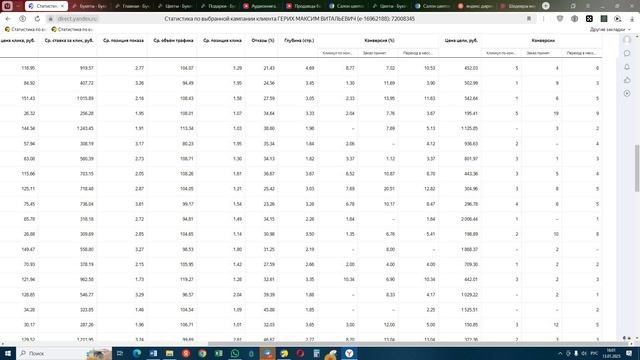Sort by "Ср. позиция клика" column header

(222, 40)
